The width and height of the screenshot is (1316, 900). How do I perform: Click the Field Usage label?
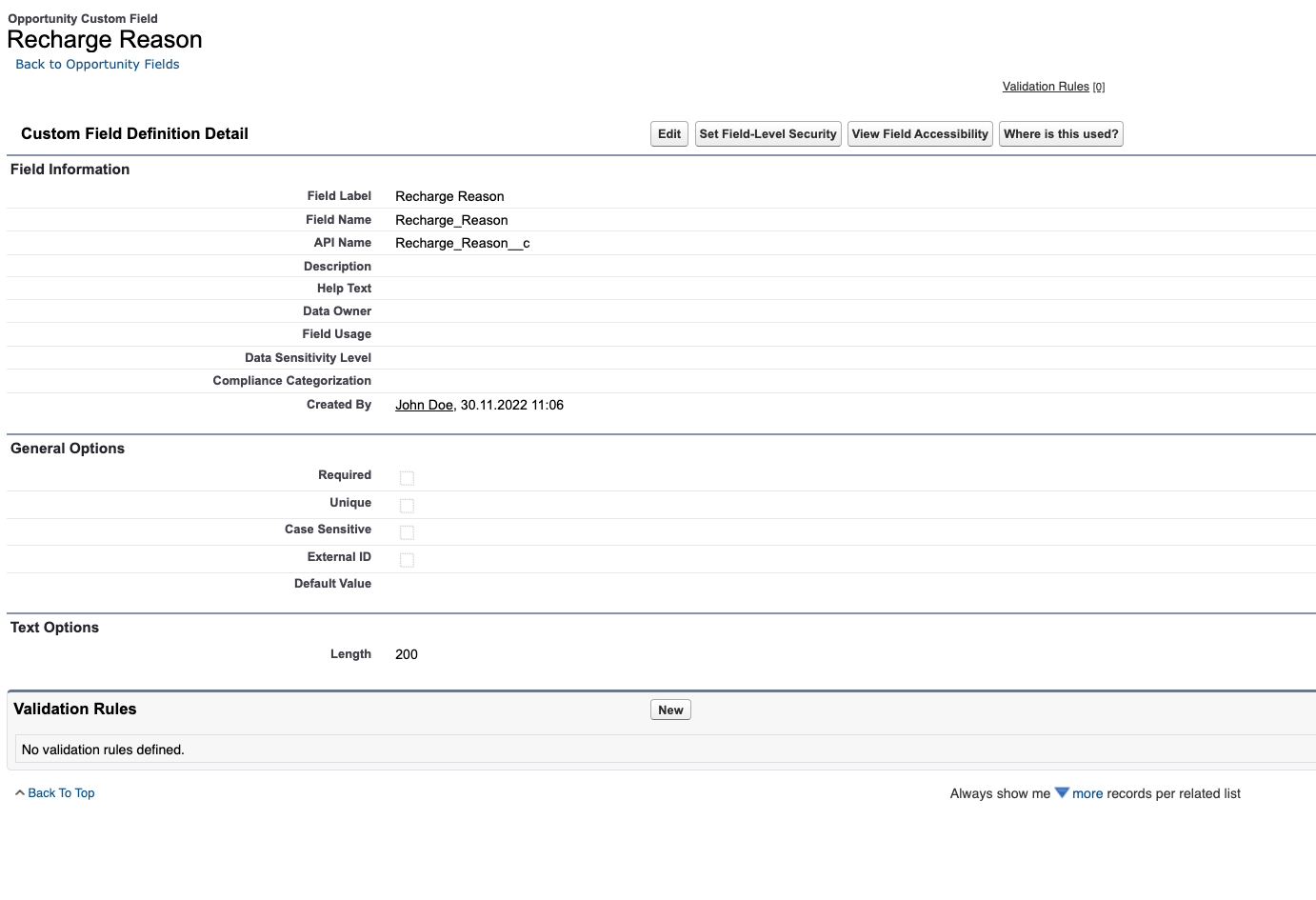[x=336, y=334]
